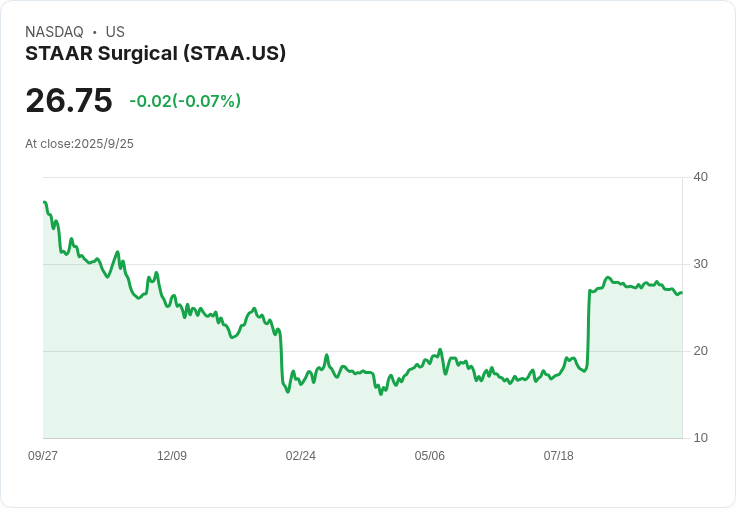
Task: Select the 20 y-axis price label
Action: 700,351
